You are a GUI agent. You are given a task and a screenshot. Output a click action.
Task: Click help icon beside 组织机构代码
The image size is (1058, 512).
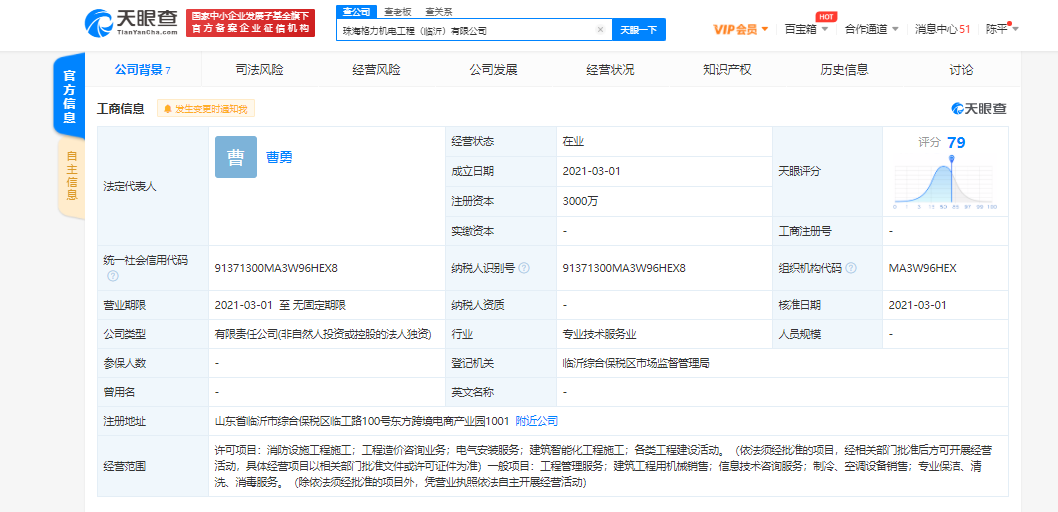coord(850,268)
